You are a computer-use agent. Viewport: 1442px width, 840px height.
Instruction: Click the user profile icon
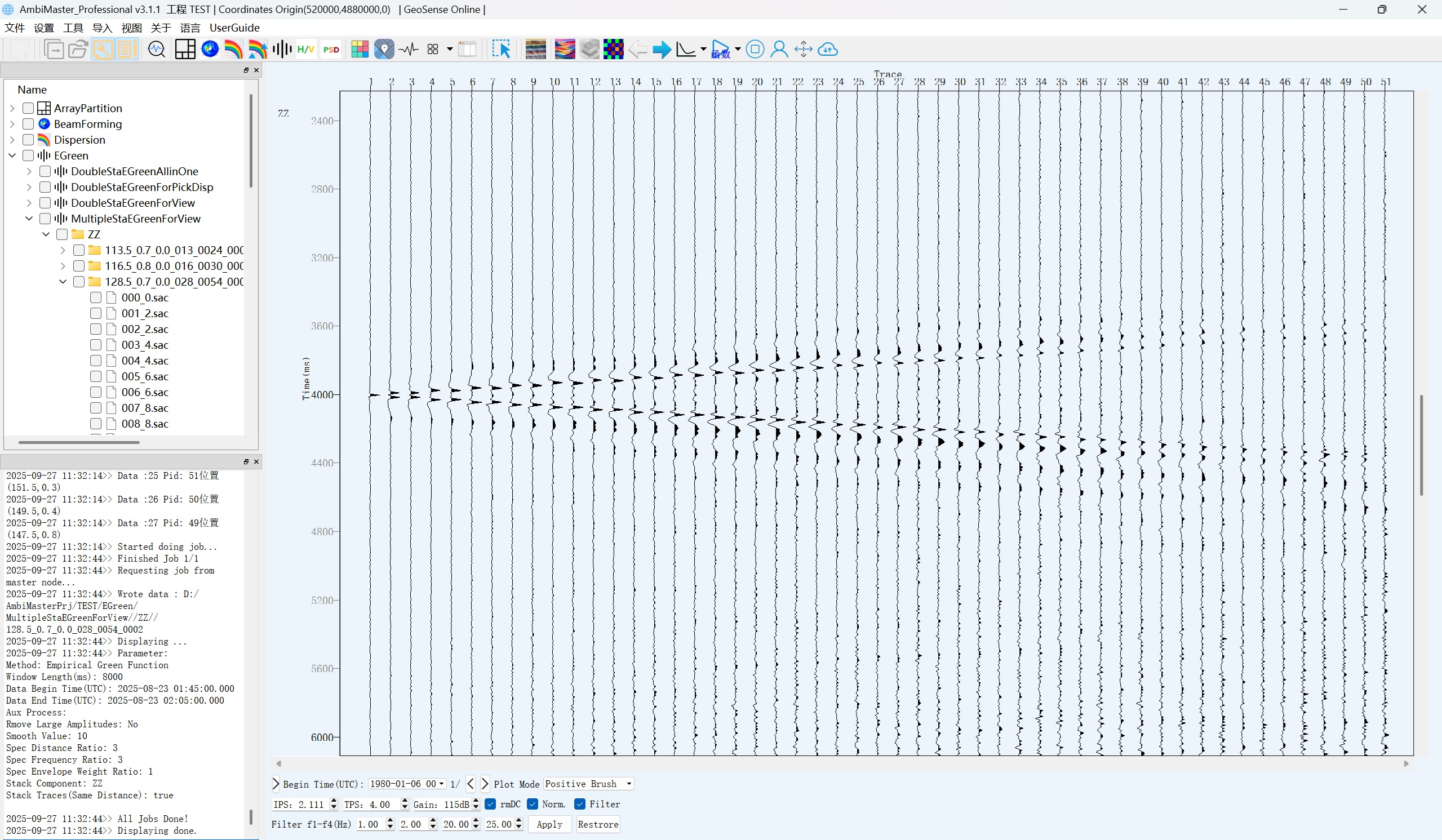(x=779, y=50)
